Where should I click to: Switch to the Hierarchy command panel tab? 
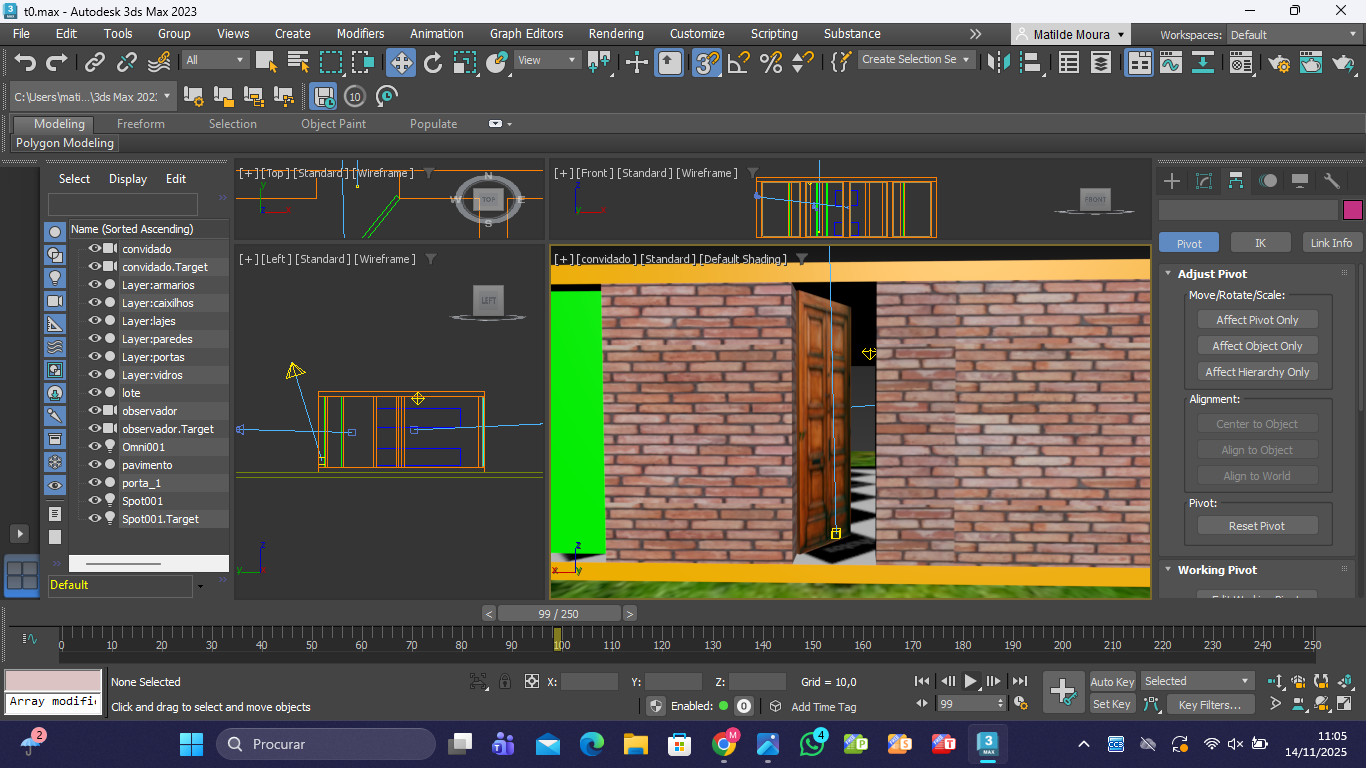click(1236, 181)
